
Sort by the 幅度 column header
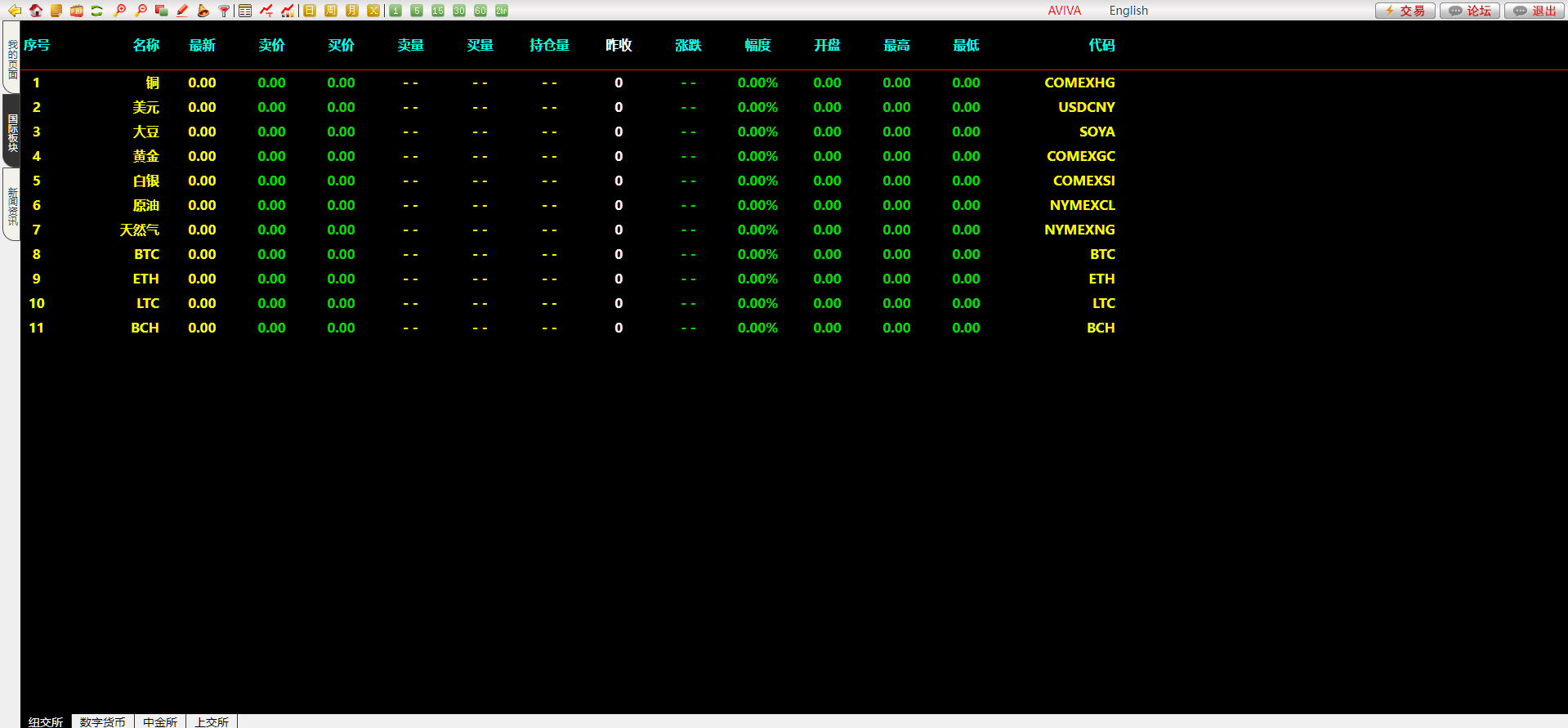coord(758,45)
